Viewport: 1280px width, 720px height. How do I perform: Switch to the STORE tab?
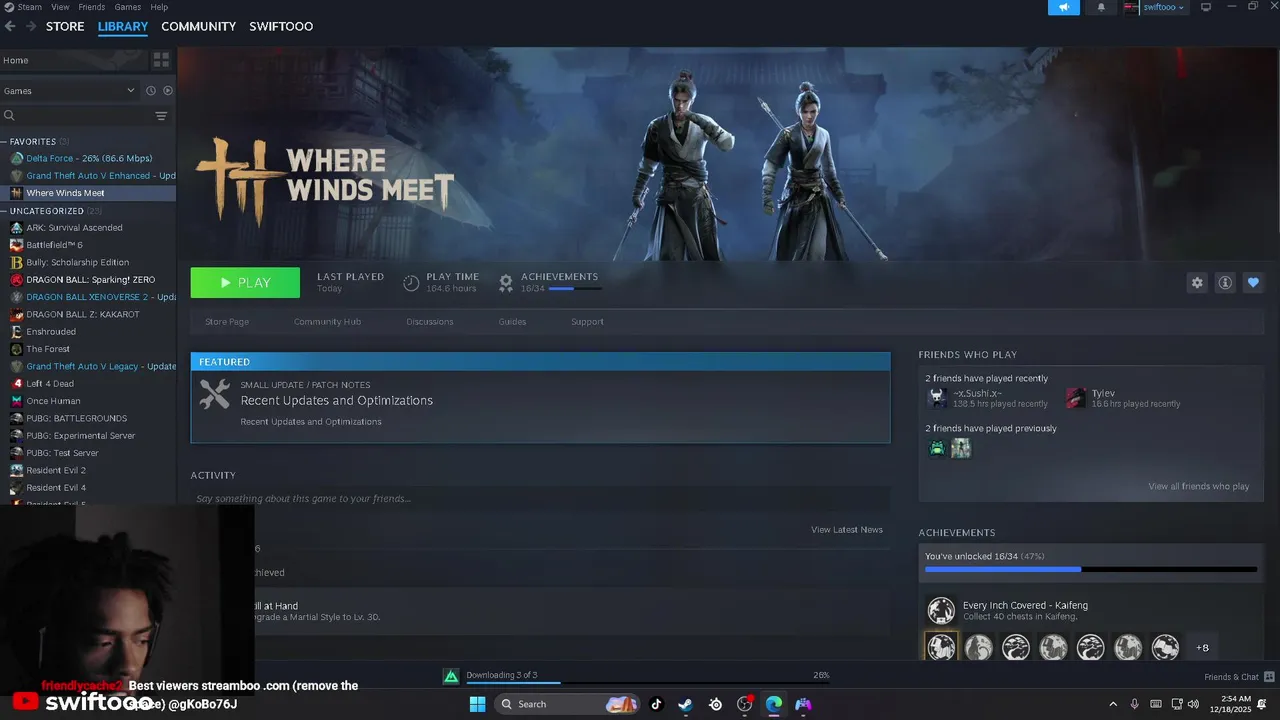(65, 26)
